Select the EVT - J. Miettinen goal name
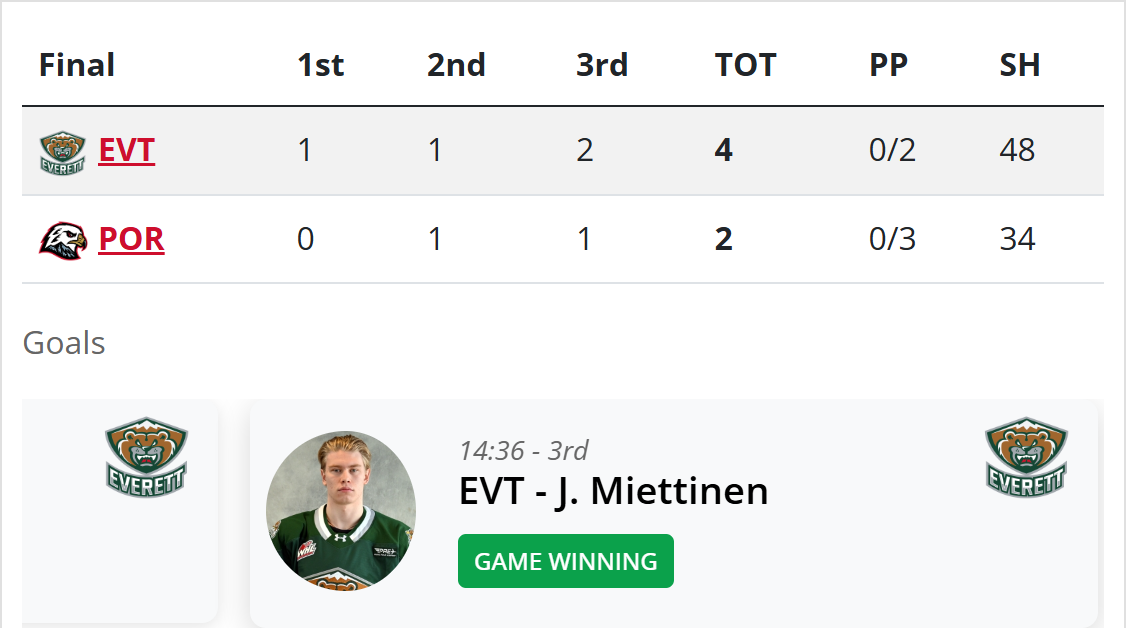Image resolution: width=1126 pixels, height=628 pixels. click(613, 491)
